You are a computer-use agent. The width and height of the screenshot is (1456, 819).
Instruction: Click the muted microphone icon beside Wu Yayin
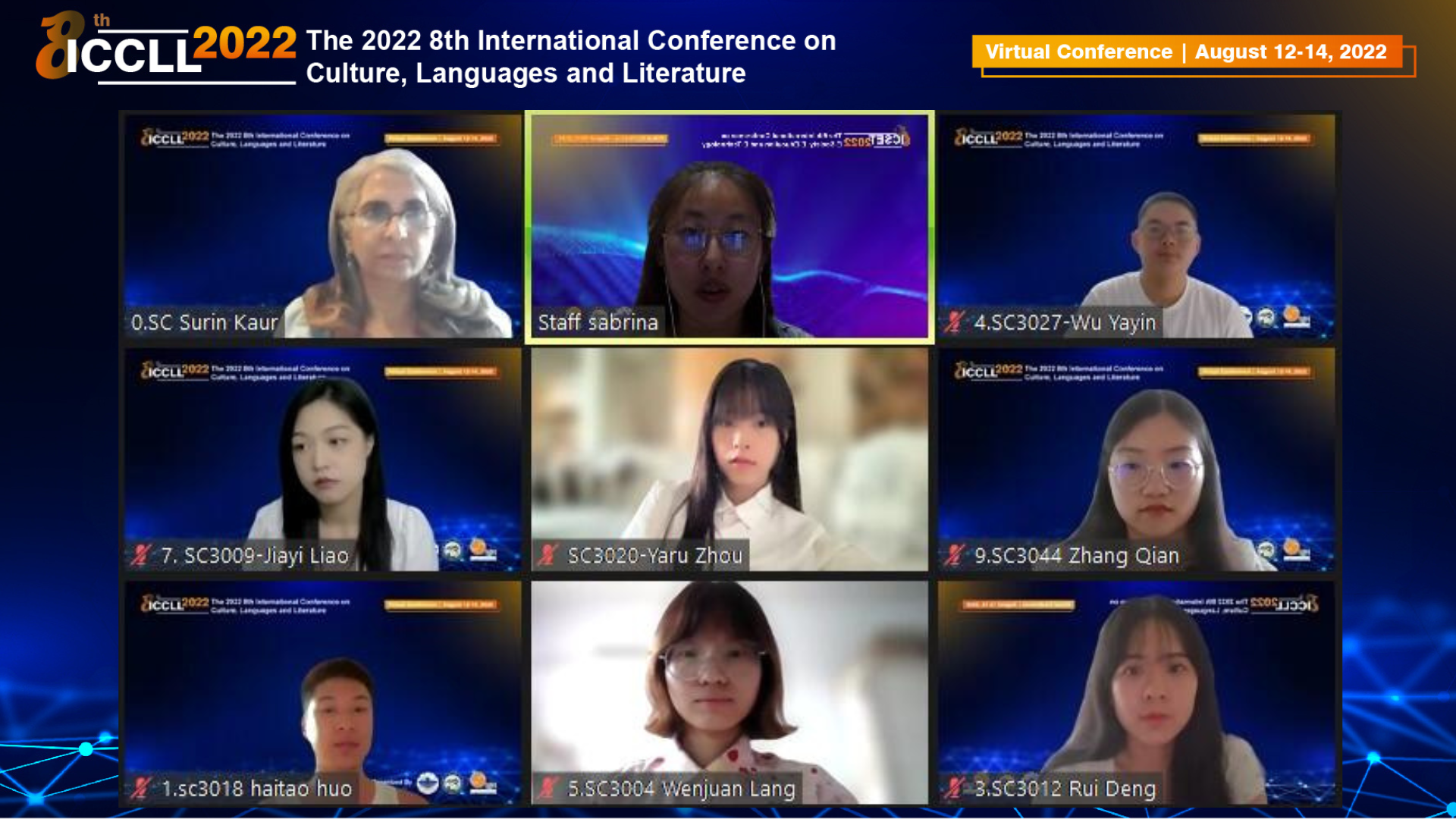point(953,323)
